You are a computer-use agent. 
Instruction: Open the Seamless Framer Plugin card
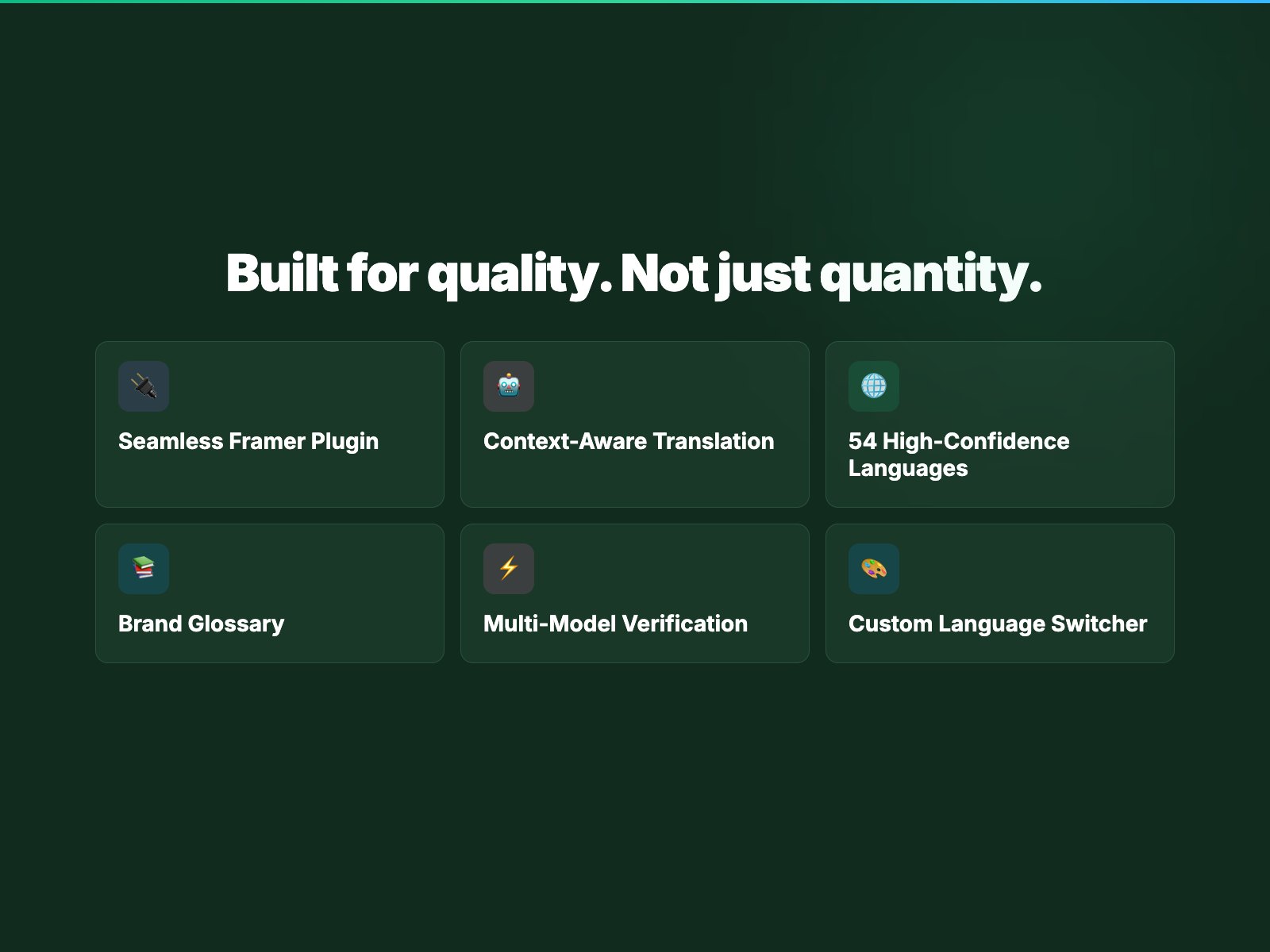pyautogui.click(x=269, y=424)
